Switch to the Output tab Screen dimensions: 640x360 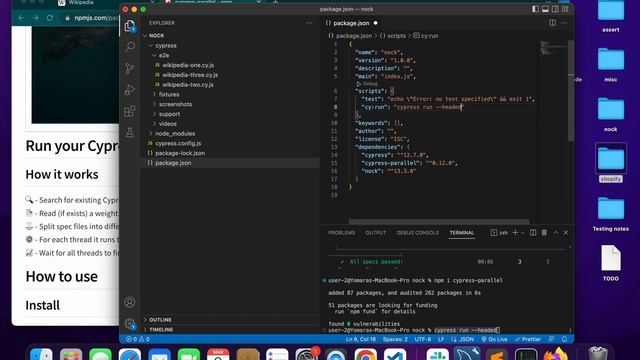pyautogui.click(x=376, y=233)
